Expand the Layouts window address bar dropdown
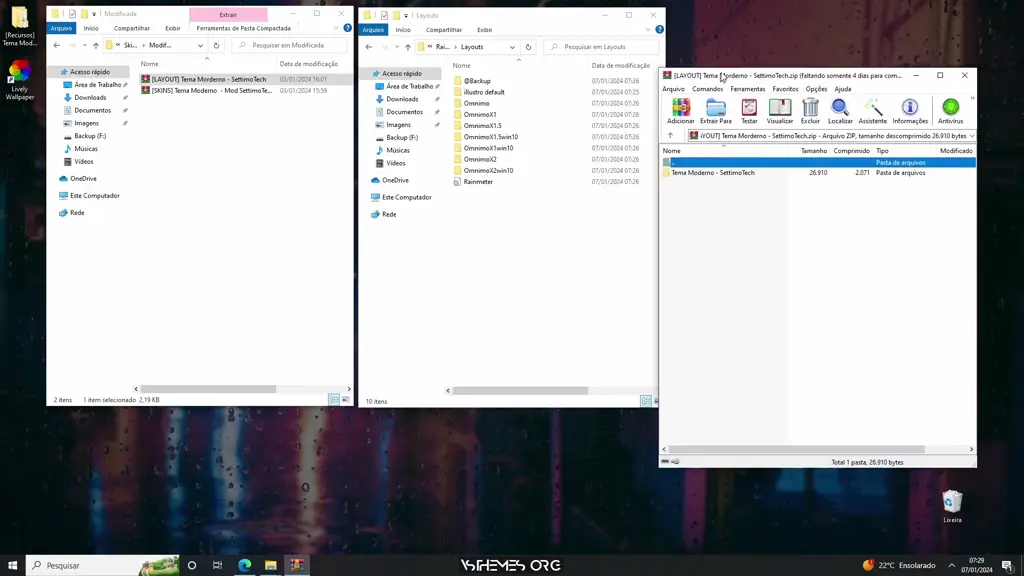Viewport: 1024px width, 576px height. click(x=512, y=47)
